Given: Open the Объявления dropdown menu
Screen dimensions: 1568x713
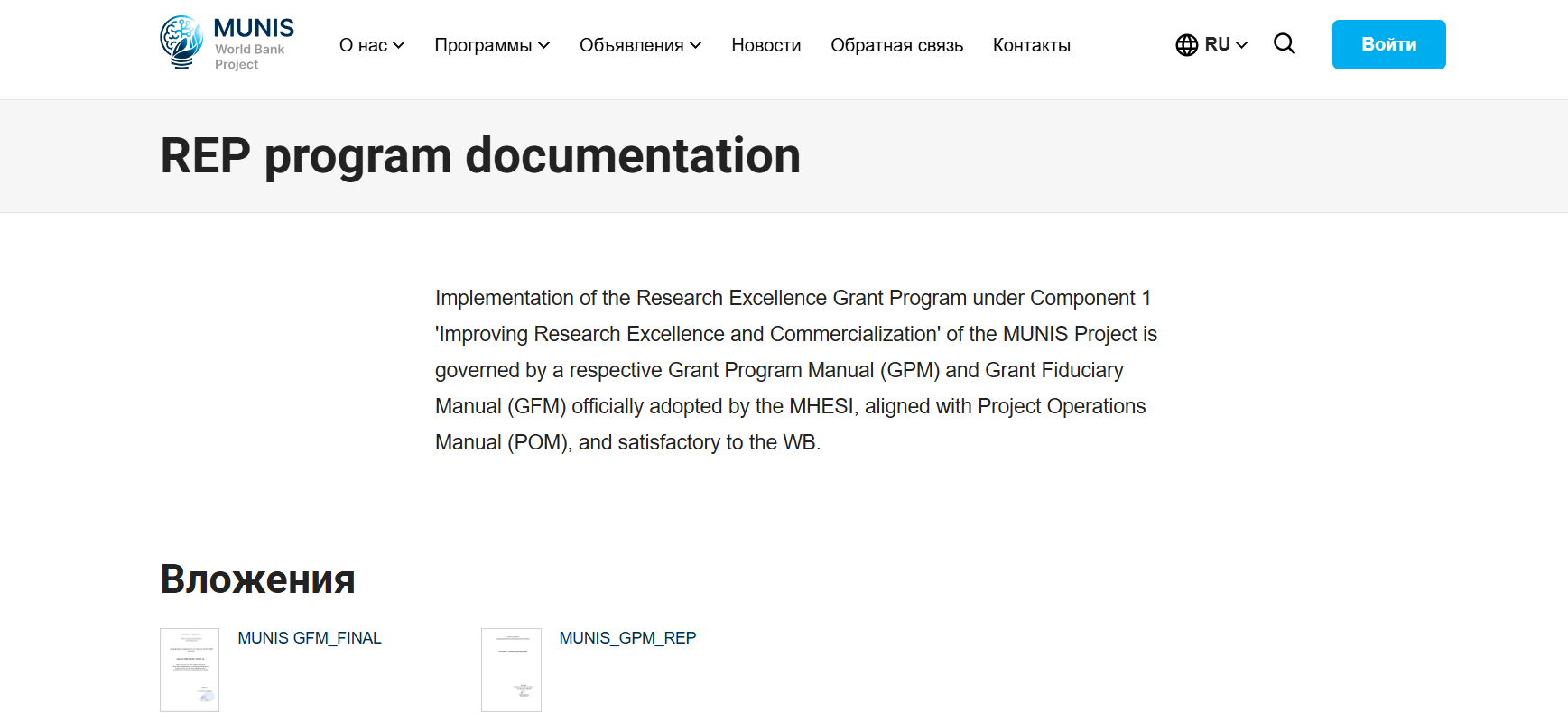Looking at the screenshot, I should [x=631, y=45].
